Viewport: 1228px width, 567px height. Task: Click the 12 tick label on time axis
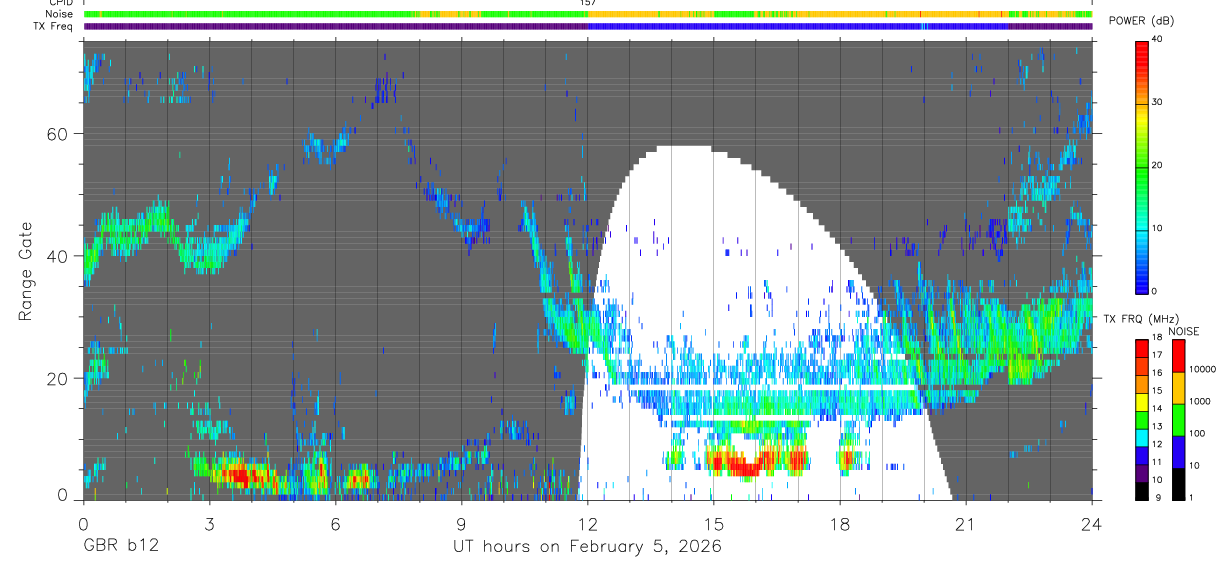click(x=588, y=523)
